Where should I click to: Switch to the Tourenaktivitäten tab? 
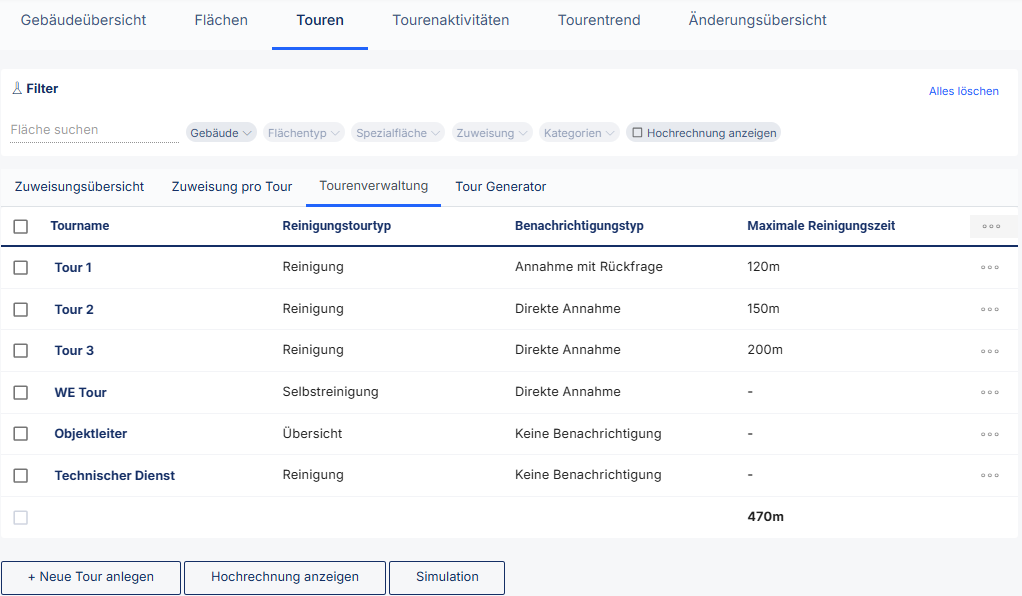pos(450,20)
